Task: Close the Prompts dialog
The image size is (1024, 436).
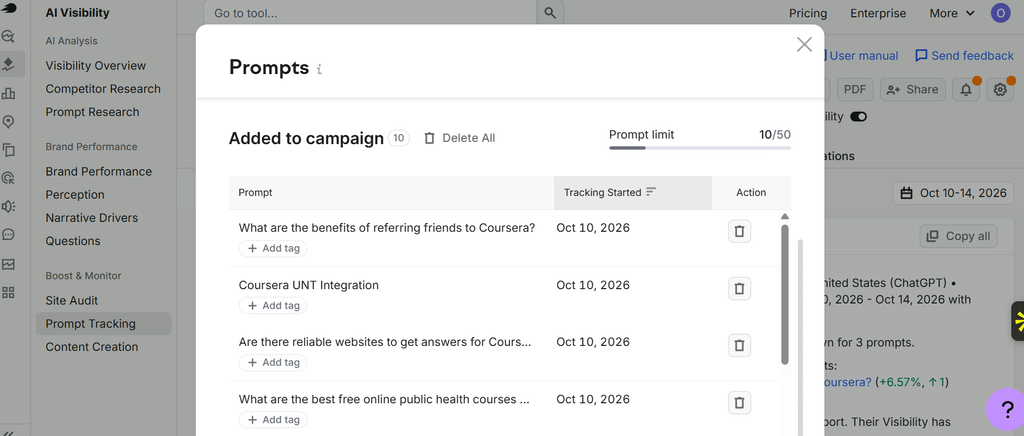Action: 805,44
